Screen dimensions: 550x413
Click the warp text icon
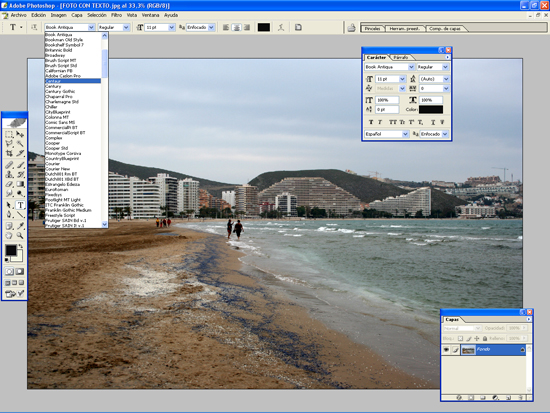coord(281,27)
